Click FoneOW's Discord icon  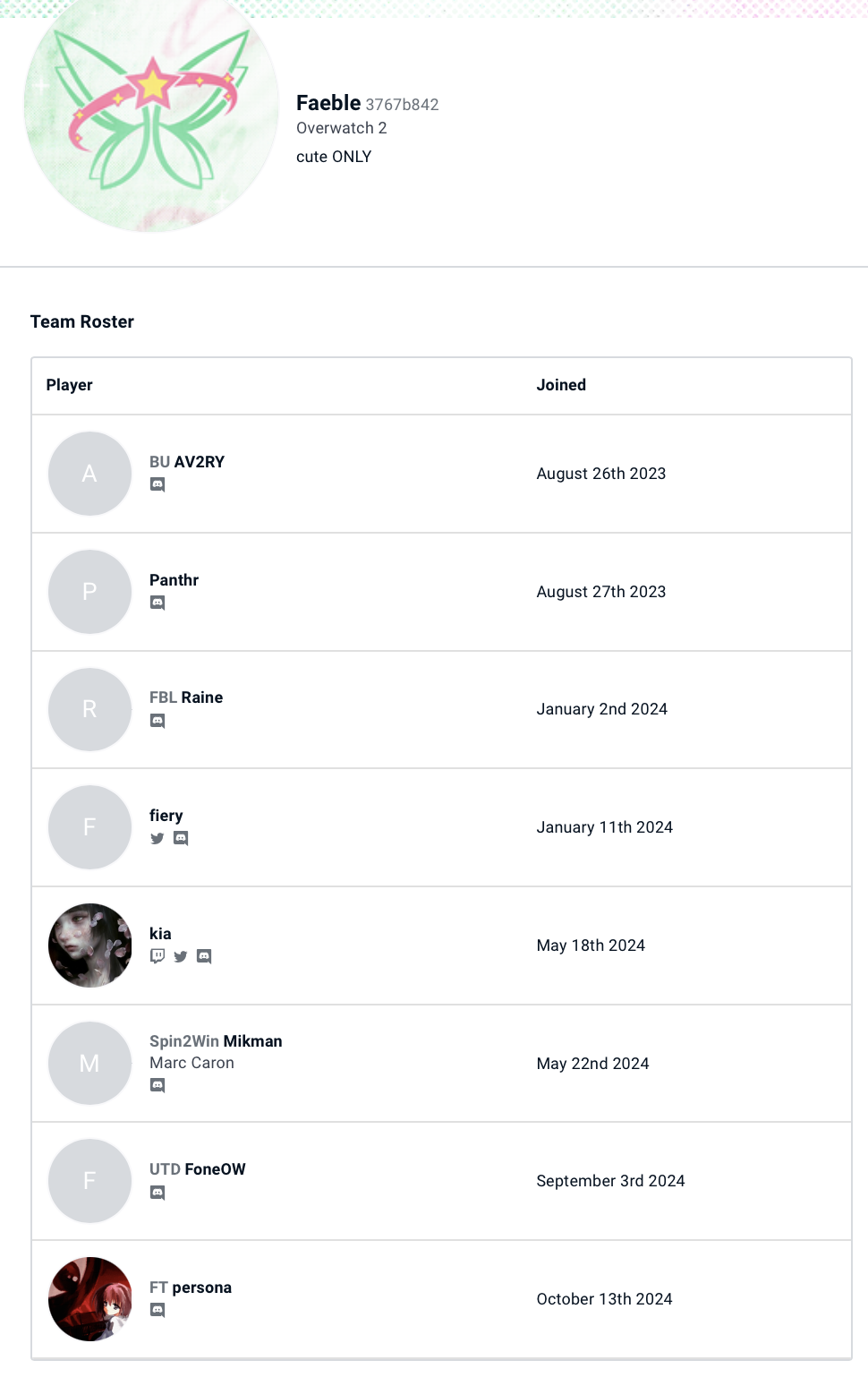click(x=157, y=1193)
